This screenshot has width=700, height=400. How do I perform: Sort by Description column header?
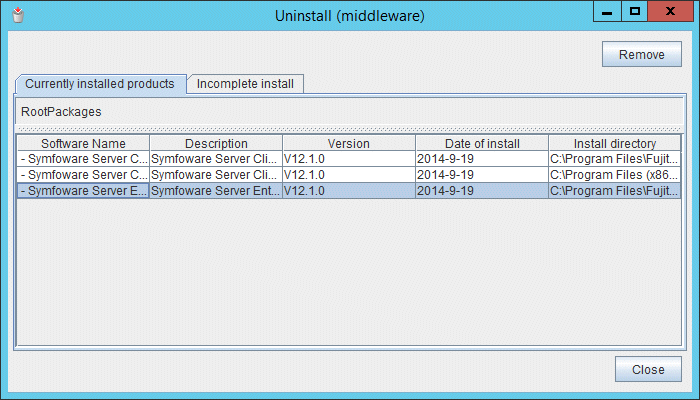[216, 143]
